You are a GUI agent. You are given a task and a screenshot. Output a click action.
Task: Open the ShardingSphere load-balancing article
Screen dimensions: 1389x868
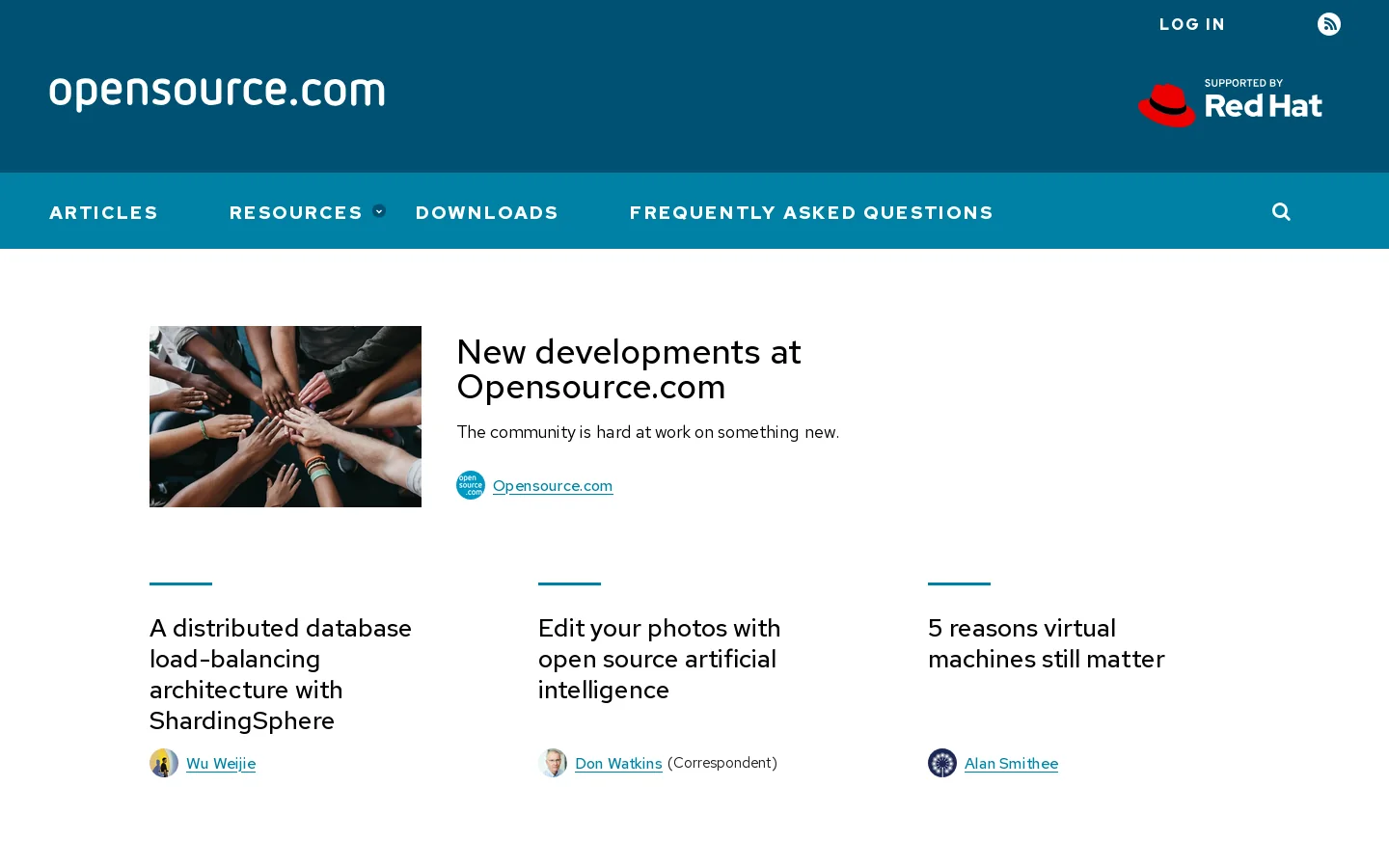[281, 674]
